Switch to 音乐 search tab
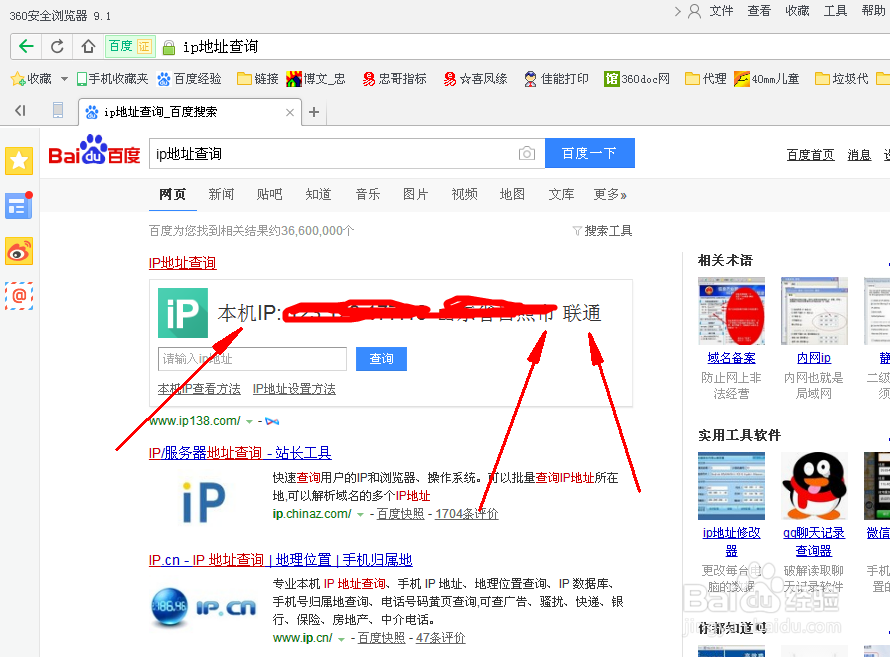This screenshot has height=657, width=890. click(x=367, y=195)
